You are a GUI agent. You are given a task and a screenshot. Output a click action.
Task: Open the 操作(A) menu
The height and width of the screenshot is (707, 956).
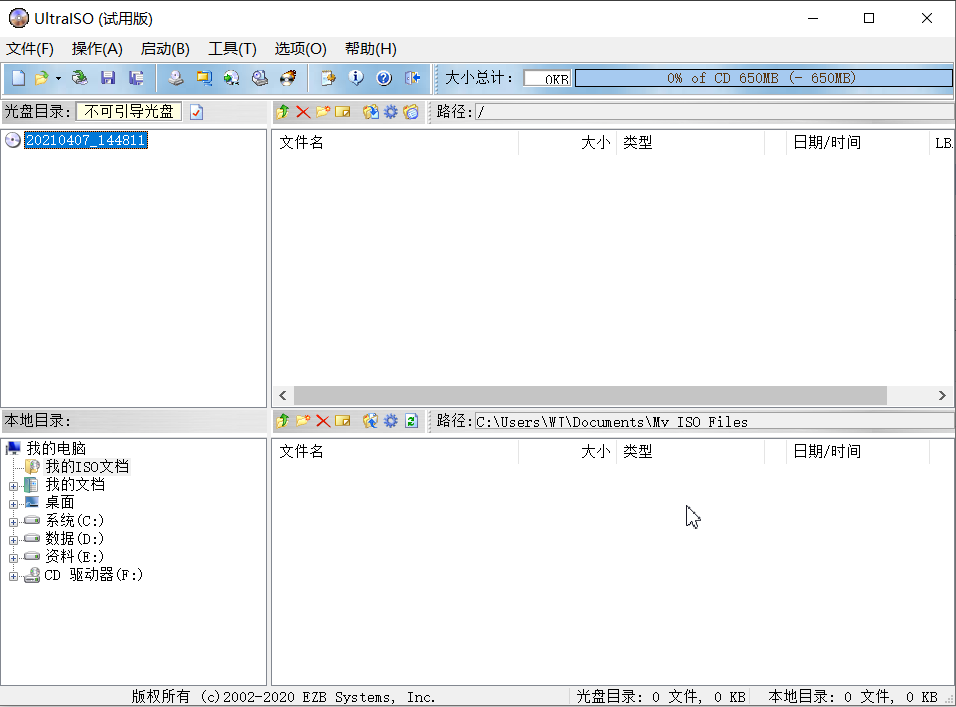pos(97,49)
